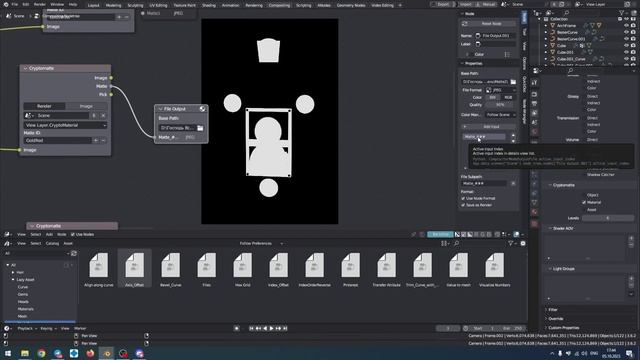Open timeline Playback menu
The height and width of the screenshot is (360, 640).
tap(27, 328)
